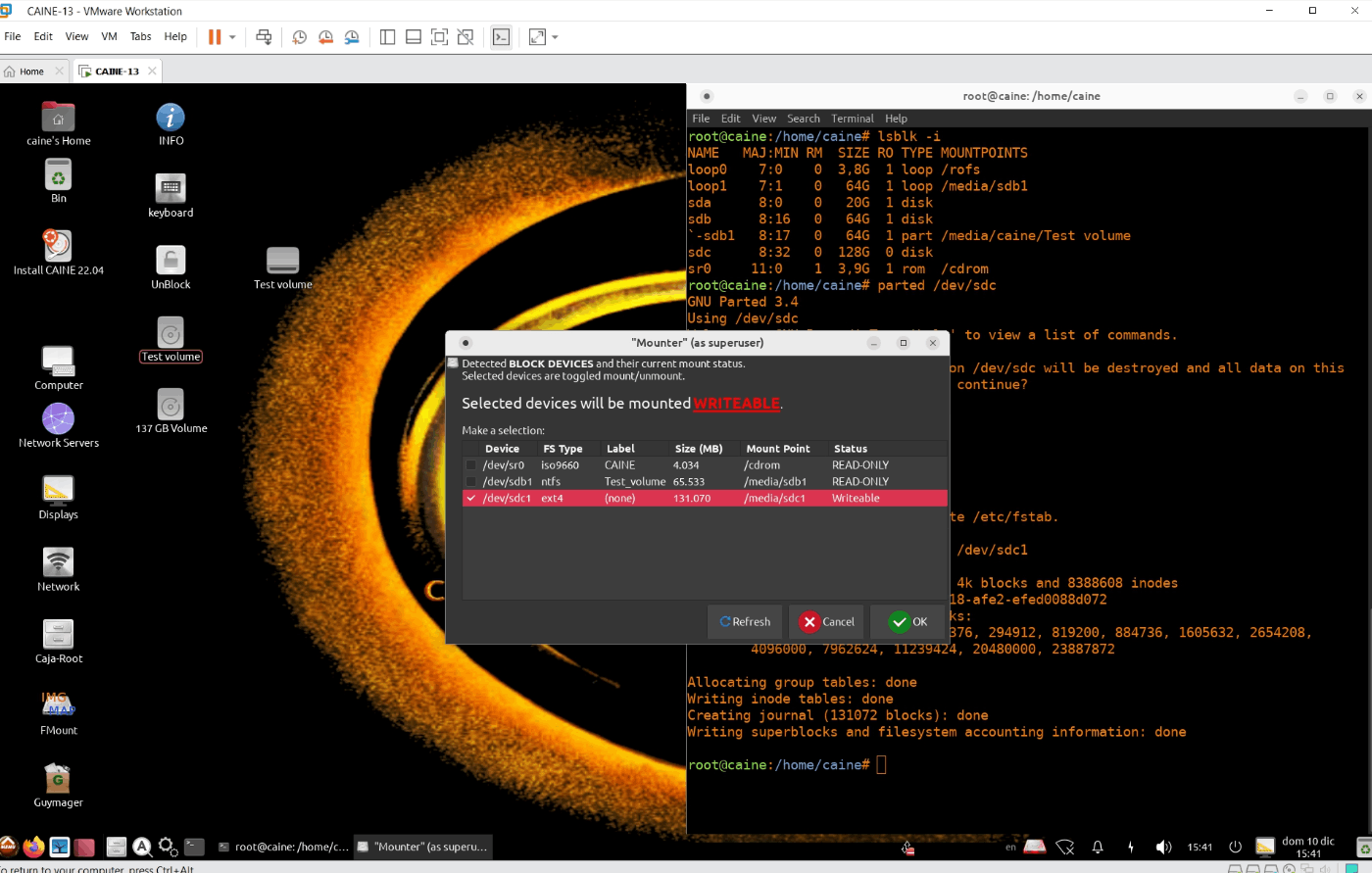Image resolution: width=1372 pixels, height=873 pixels.
Task: Open VMware File menu
Action: tap(13, 36)
